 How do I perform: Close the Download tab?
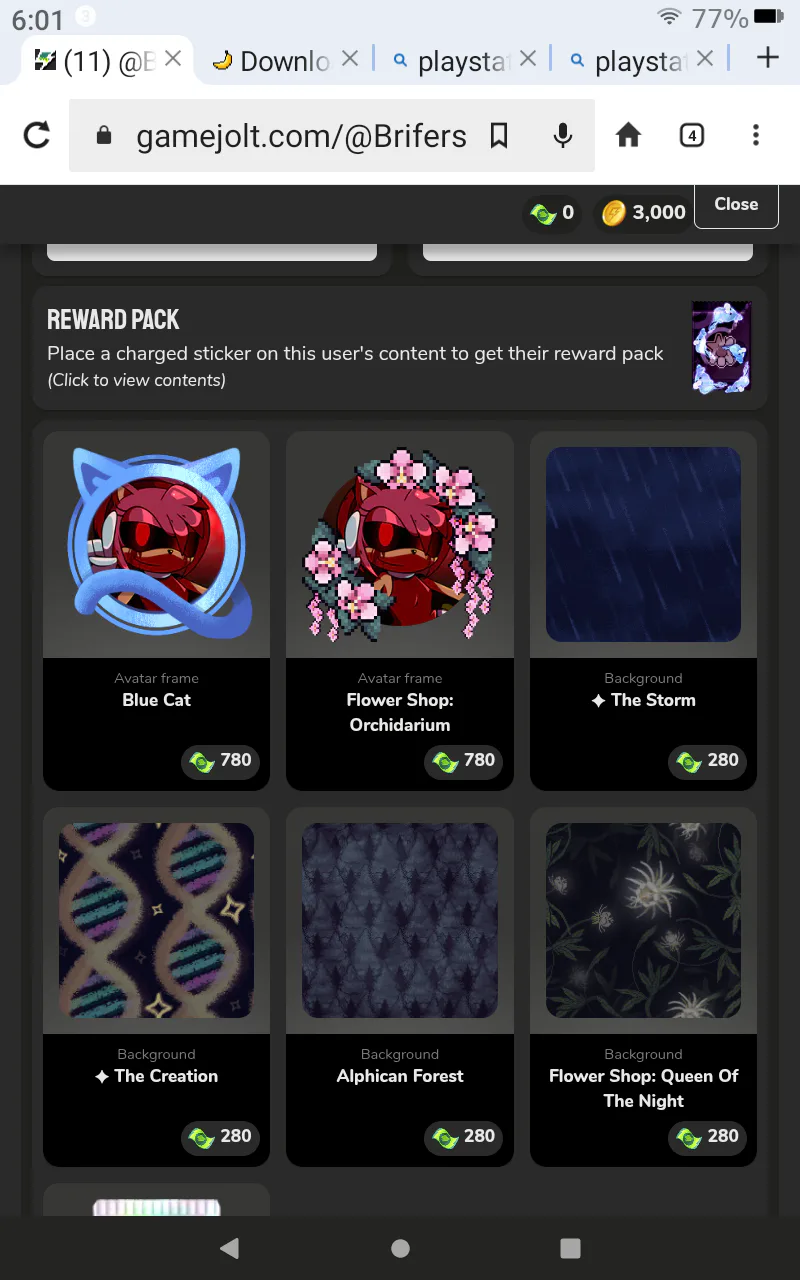349,59
